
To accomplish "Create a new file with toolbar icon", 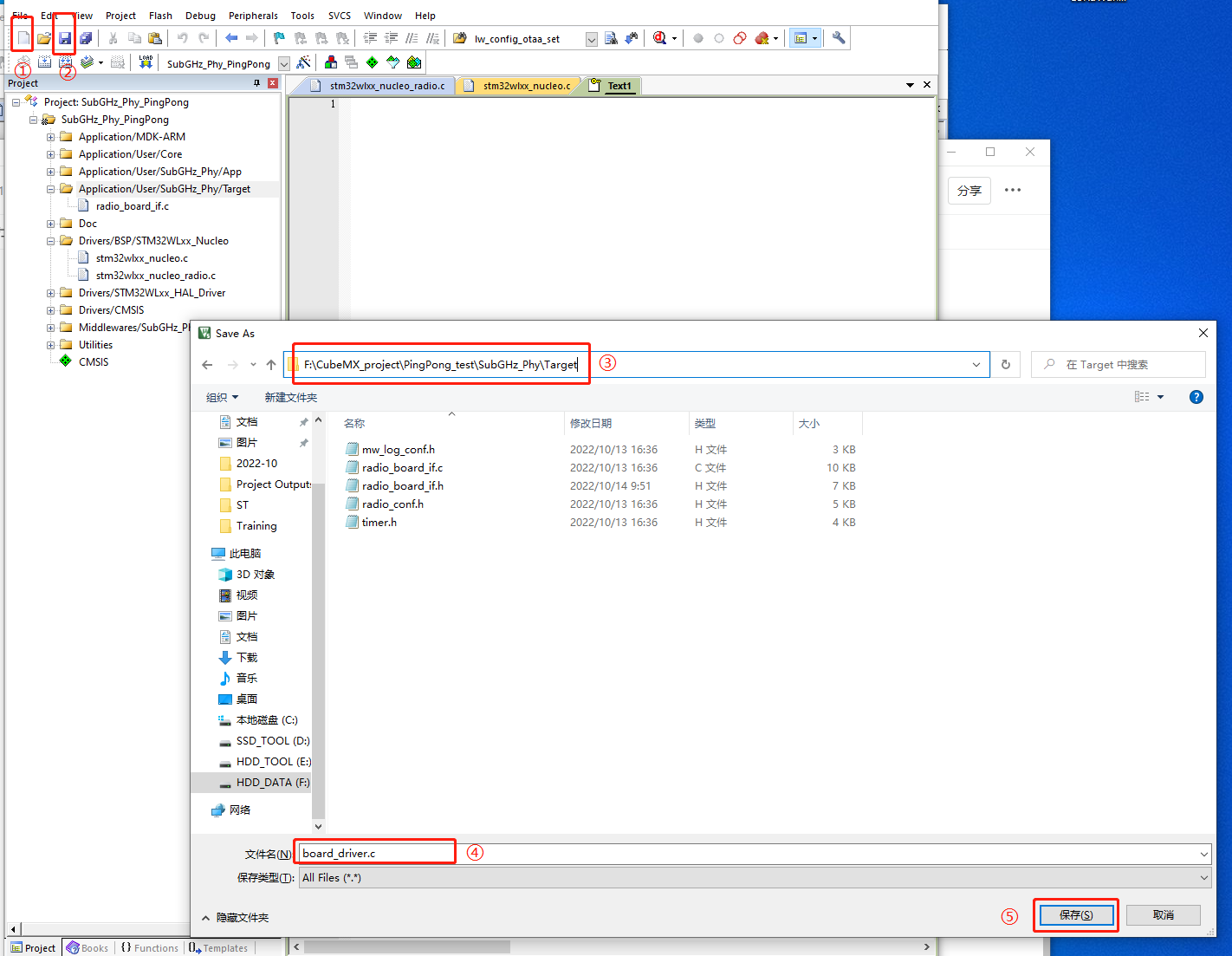I will click(x=23, y=38).
